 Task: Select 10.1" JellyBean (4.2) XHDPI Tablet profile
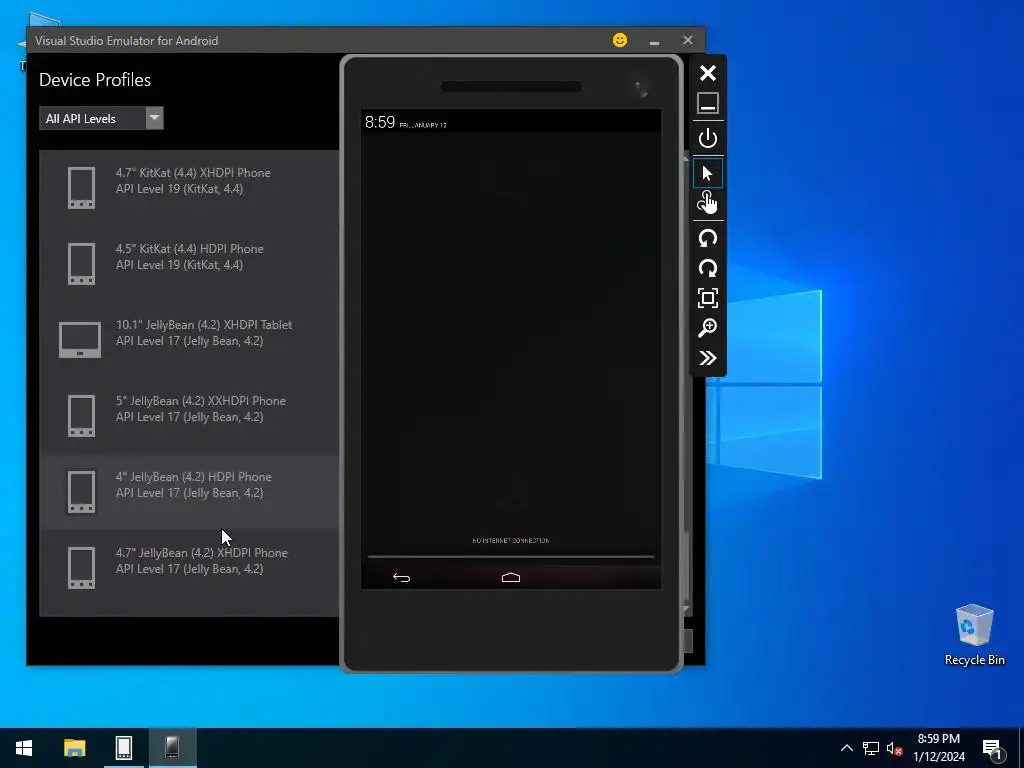[189, 340]
